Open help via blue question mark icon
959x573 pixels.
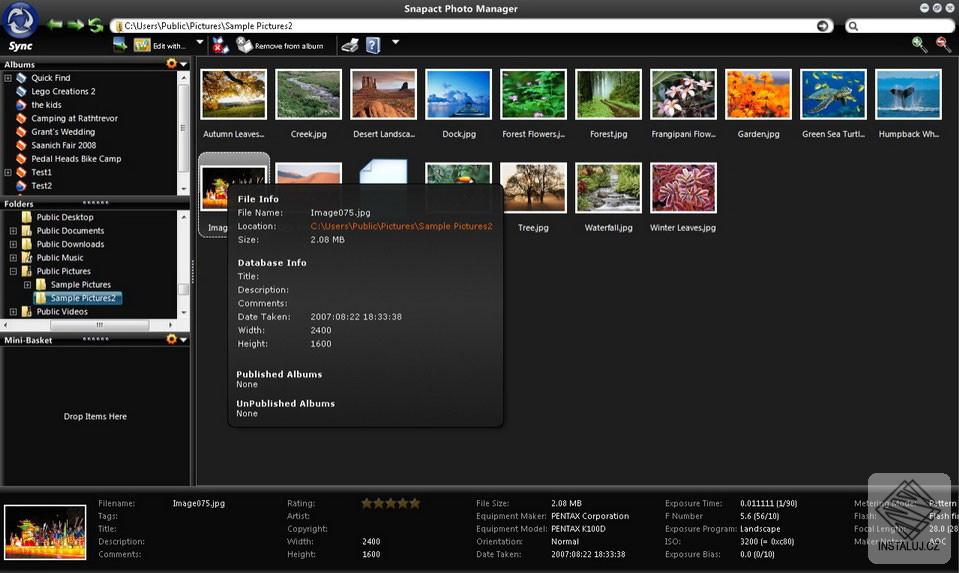click(x=373, y=45)
